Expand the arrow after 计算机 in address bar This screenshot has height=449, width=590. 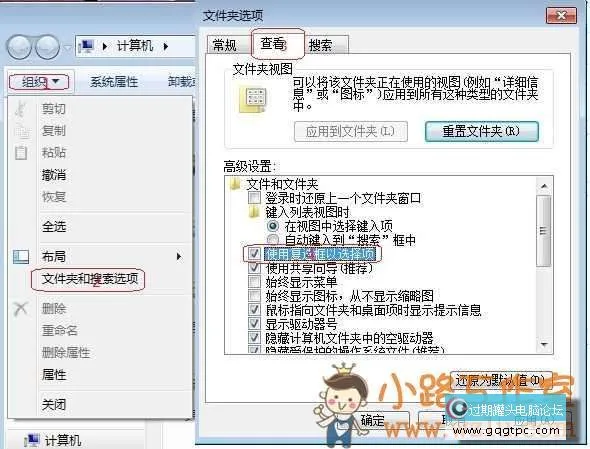point(166,47)
